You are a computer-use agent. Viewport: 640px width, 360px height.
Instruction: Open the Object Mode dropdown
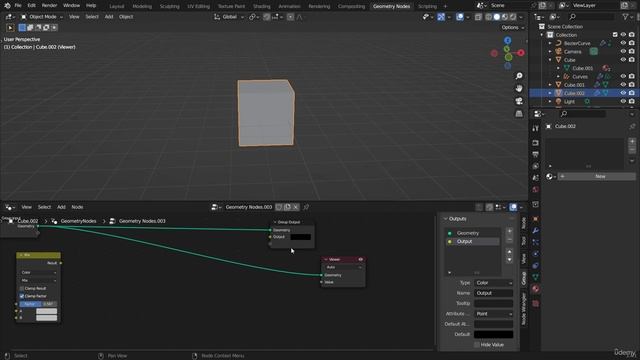[x=42, y=17]
